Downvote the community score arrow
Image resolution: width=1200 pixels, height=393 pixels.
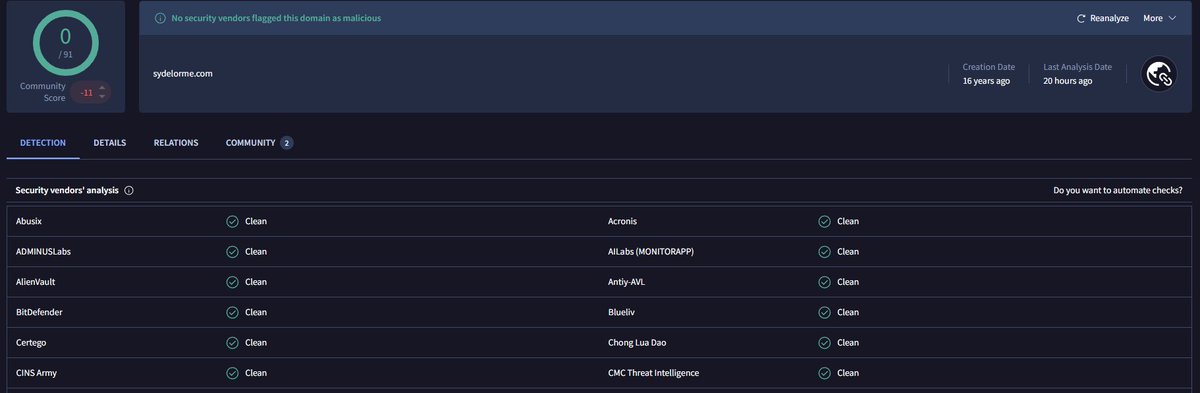point(101,97)
